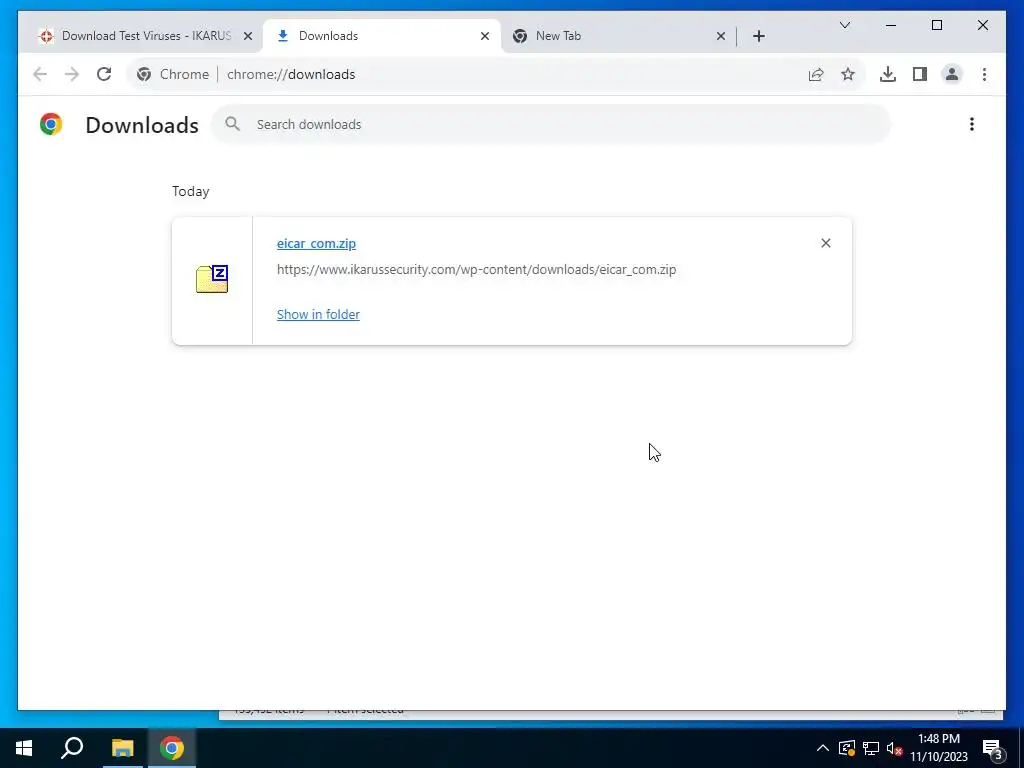Open the network tray icon

point(871,748)
